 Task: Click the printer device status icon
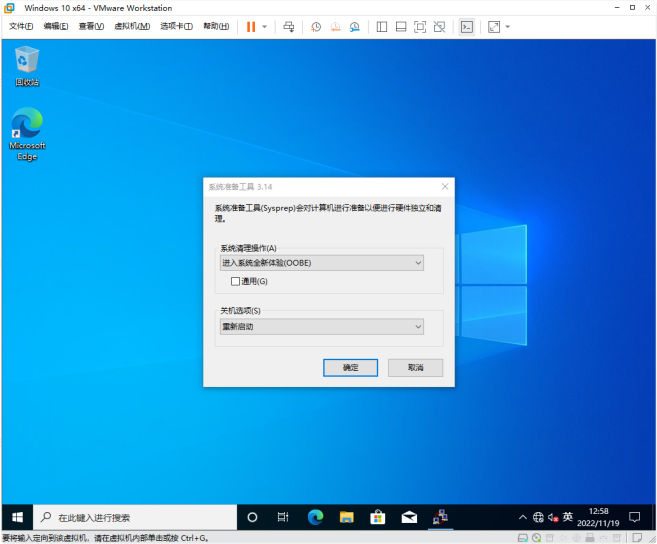coord(590,538)
